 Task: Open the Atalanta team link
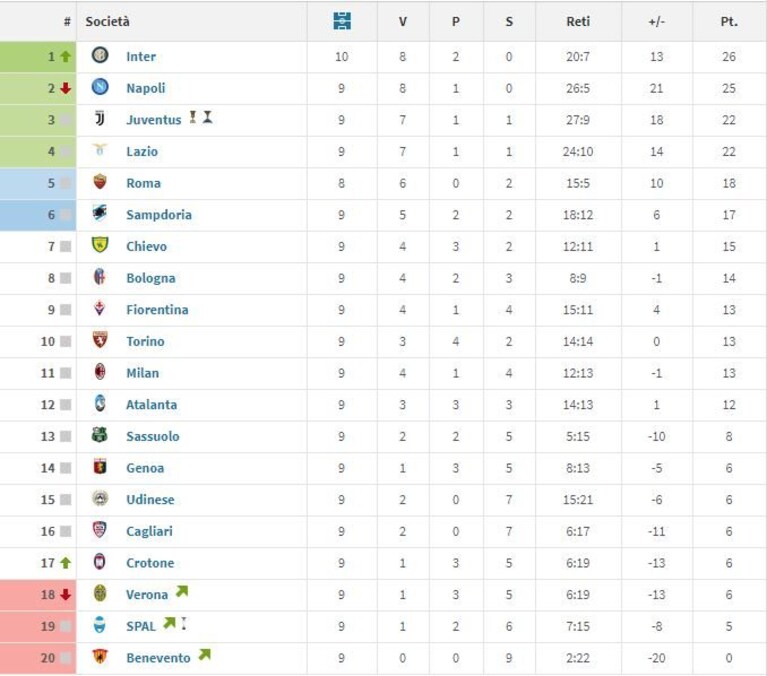point(152,405)
